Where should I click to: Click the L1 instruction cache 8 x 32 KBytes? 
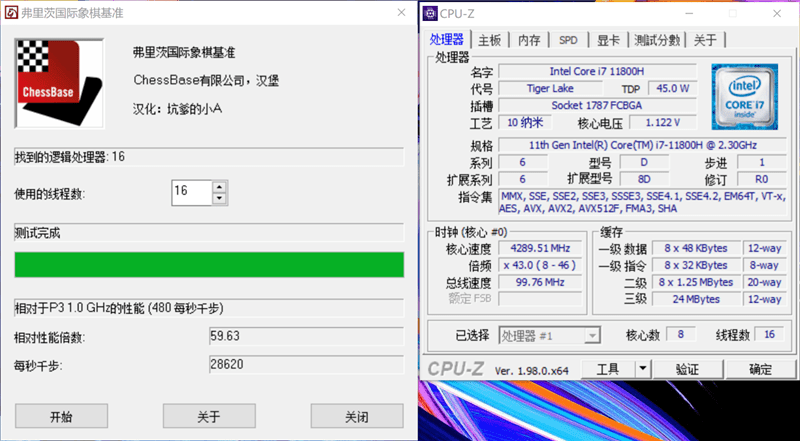(696, 265)
